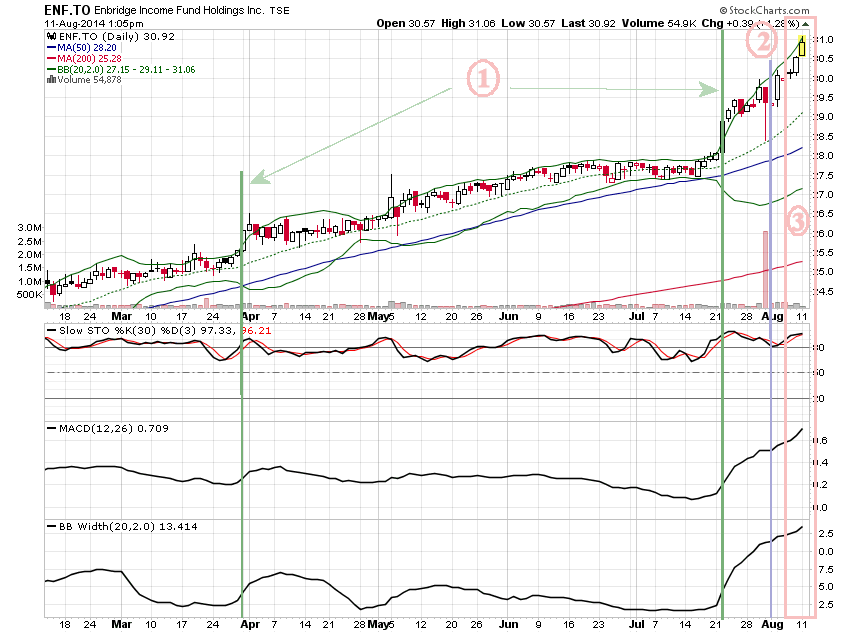Viewport: 850px width, 633px height.
Task: Click the 2.0M volume axis label
Action: 29,254
